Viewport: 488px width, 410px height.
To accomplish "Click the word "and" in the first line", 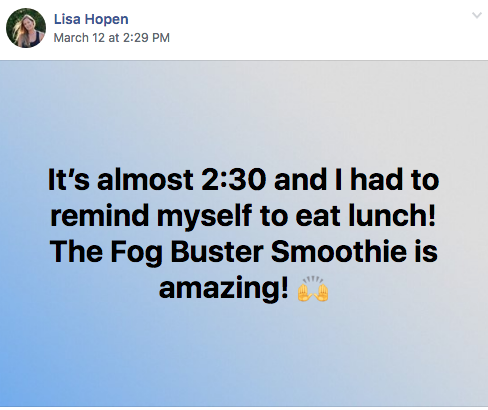I will (300, 180).
